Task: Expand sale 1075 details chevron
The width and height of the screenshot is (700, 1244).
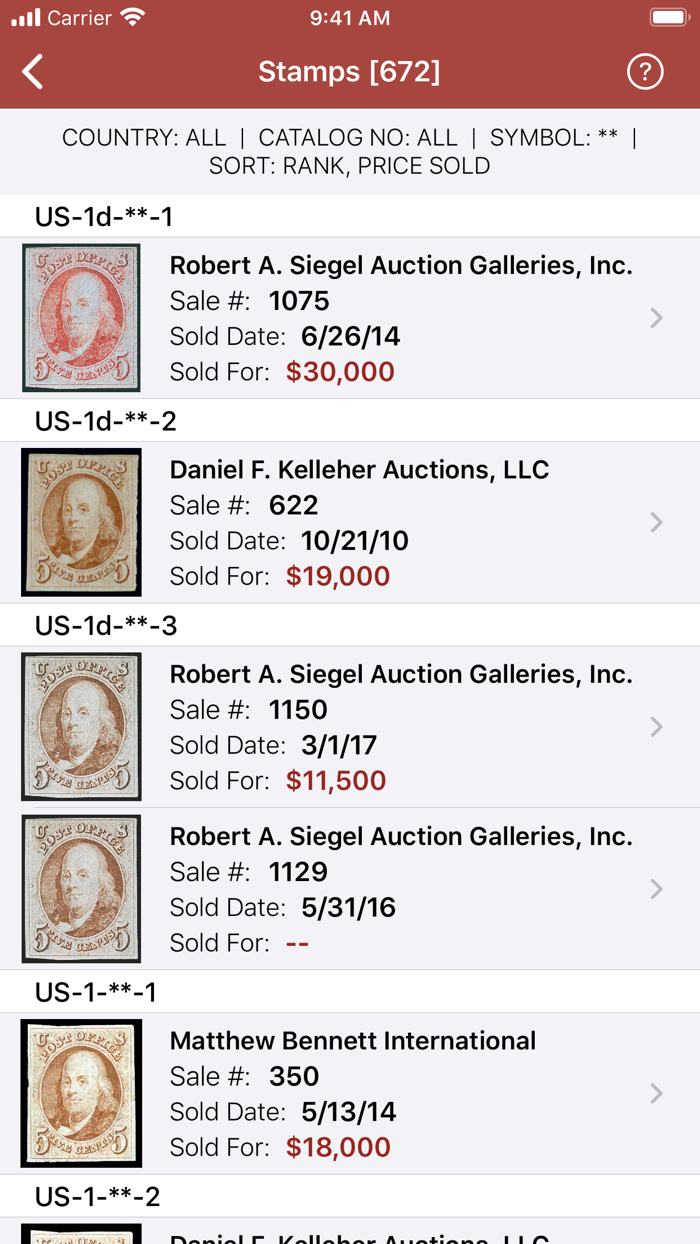Action: tap(656, 318)
